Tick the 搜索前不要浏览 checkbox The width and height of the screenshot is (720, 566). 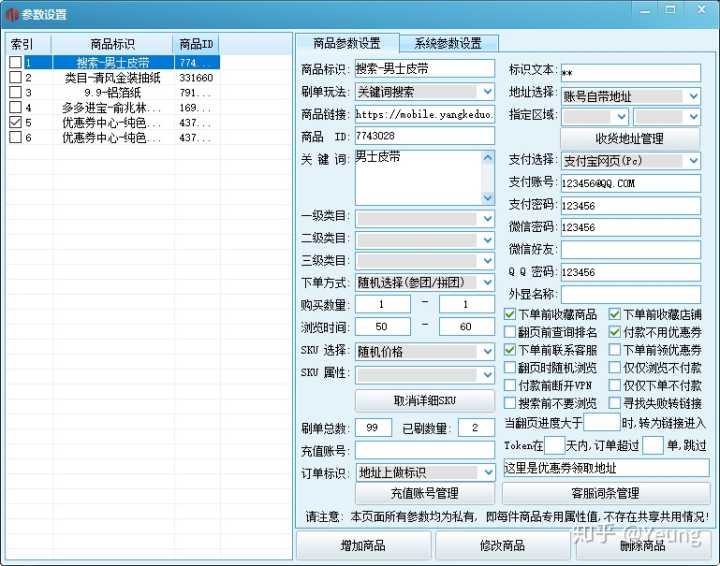(511, 404)
